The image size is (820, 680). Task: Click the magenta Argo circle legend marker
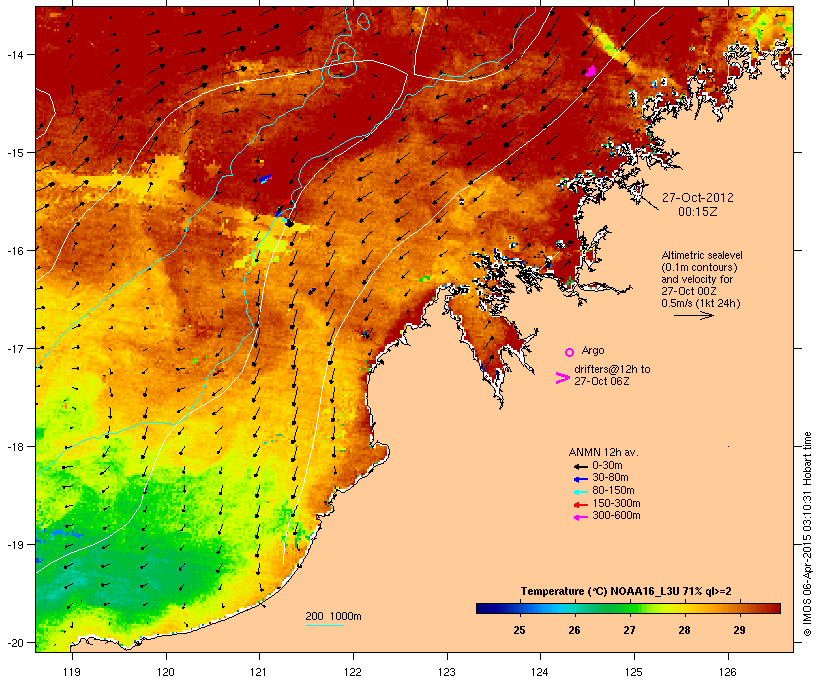pos(570,352)
